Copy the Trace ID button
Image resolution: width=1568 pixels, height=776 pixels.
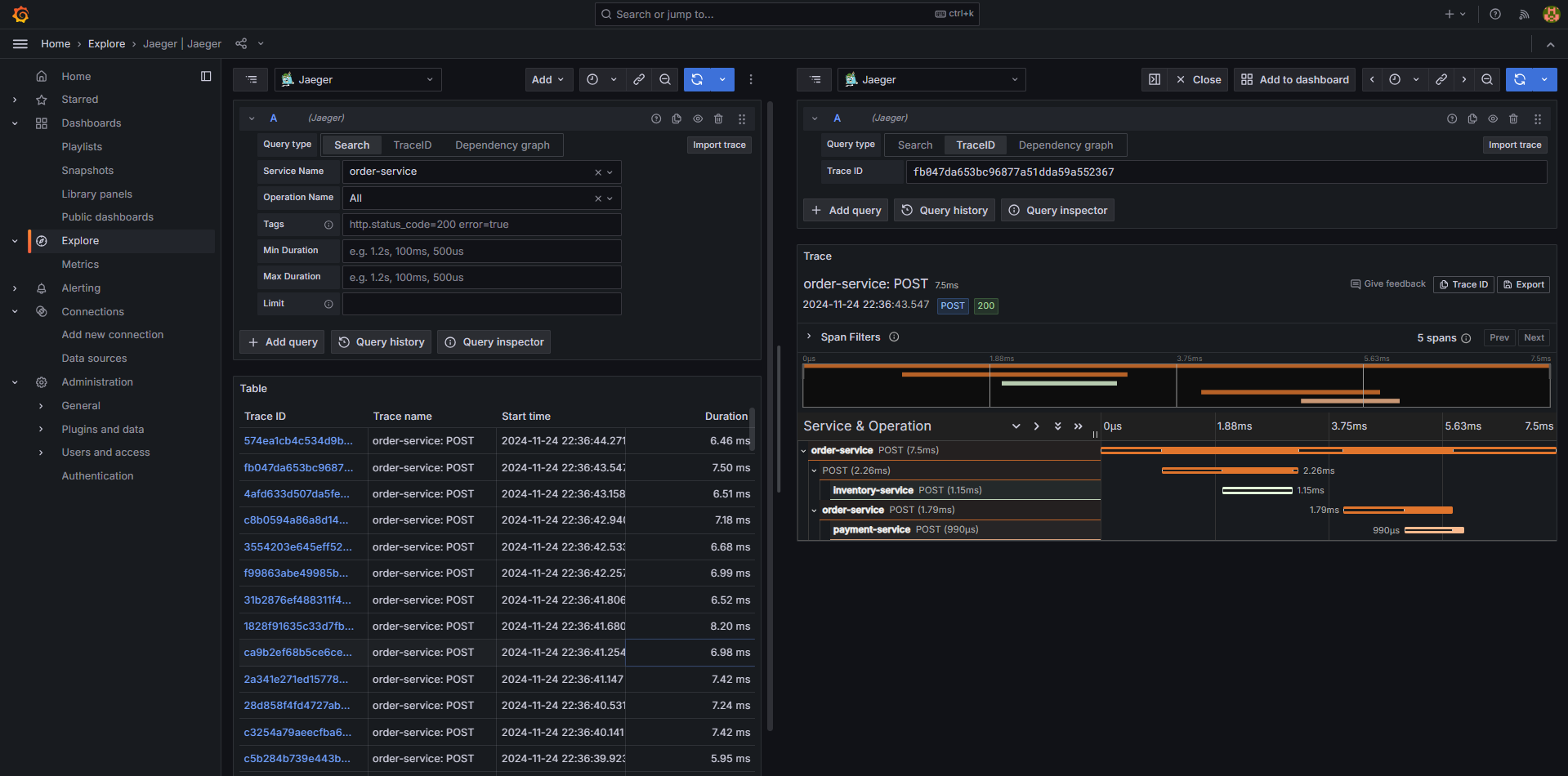(x=1463, y=284)
